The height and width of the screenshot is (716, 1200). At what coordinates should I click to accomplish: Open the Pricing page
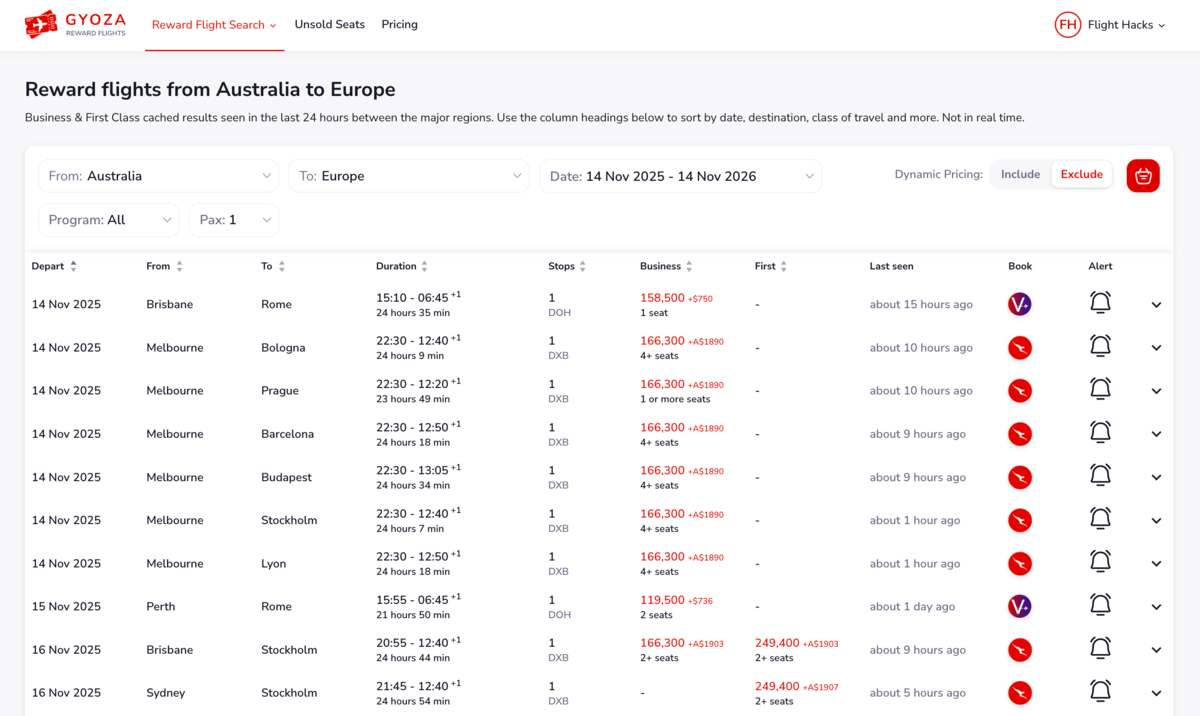[399, 24]
